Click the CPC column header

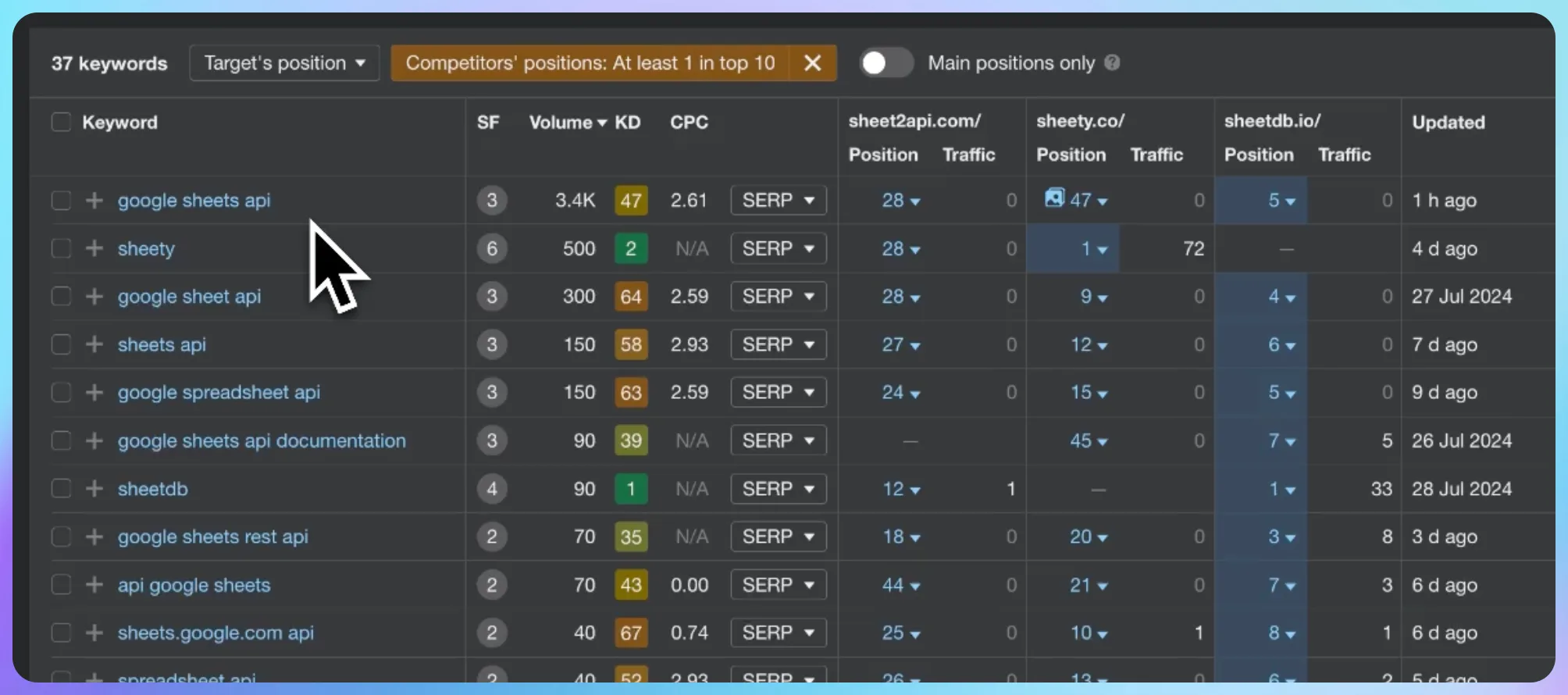click(x=689, y=123)
